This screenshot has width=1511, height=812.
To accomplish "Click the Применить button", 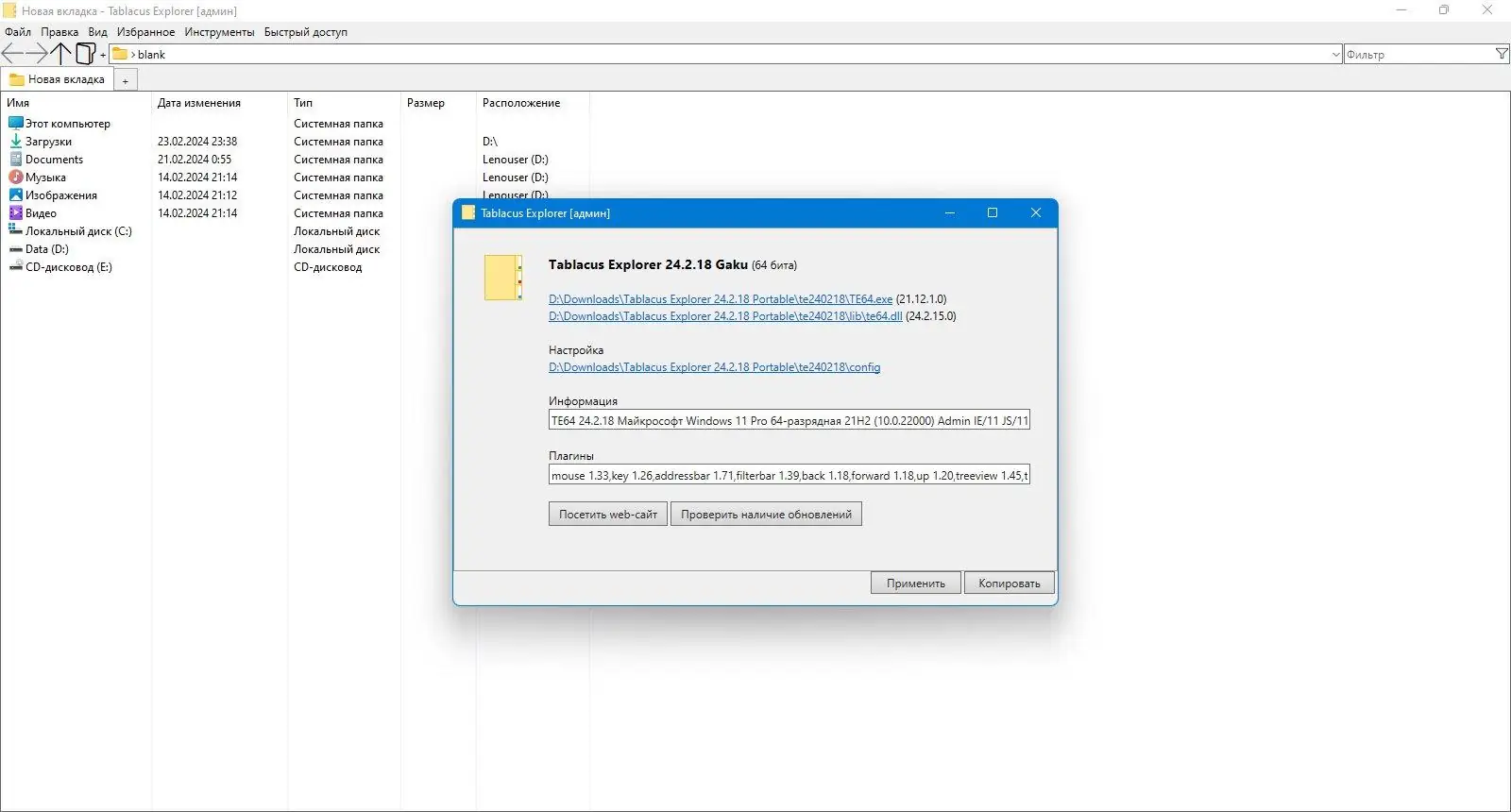I will (x=916, y=583).
